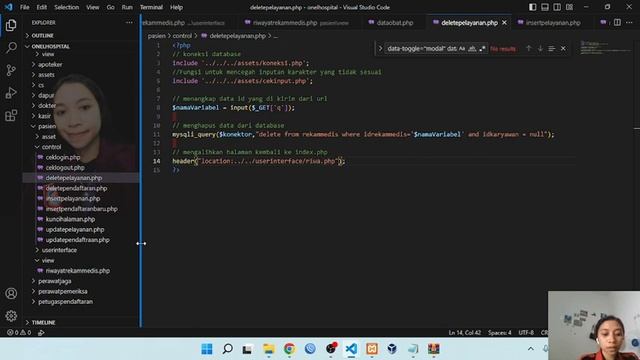Image resolution: width=640 pixels, height=360 pixels.
Task: Open the Run and Debug view
Action: pos(11,93)
